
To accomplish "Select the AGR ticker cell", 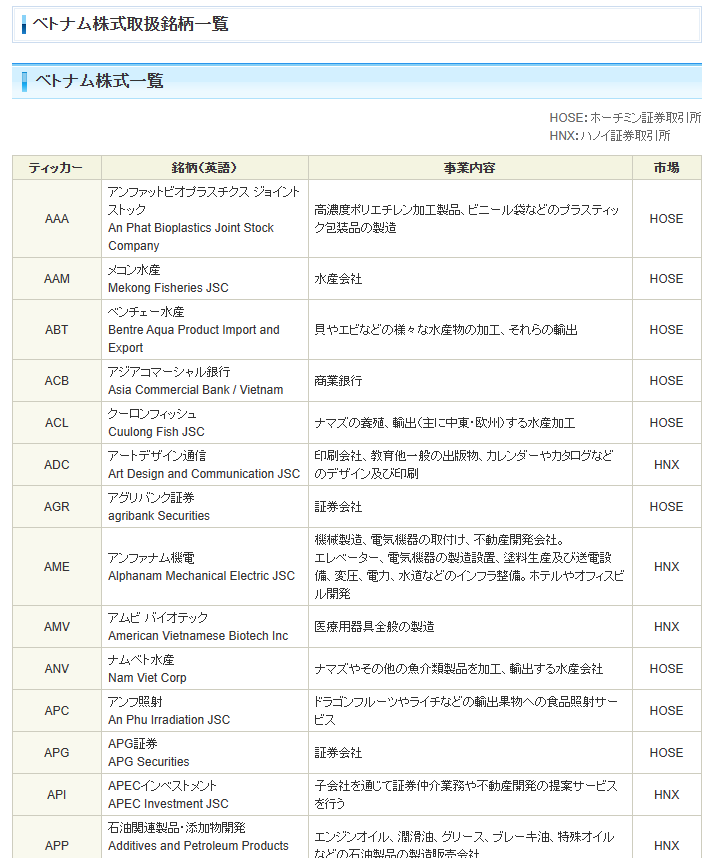I will click(56, 507).
